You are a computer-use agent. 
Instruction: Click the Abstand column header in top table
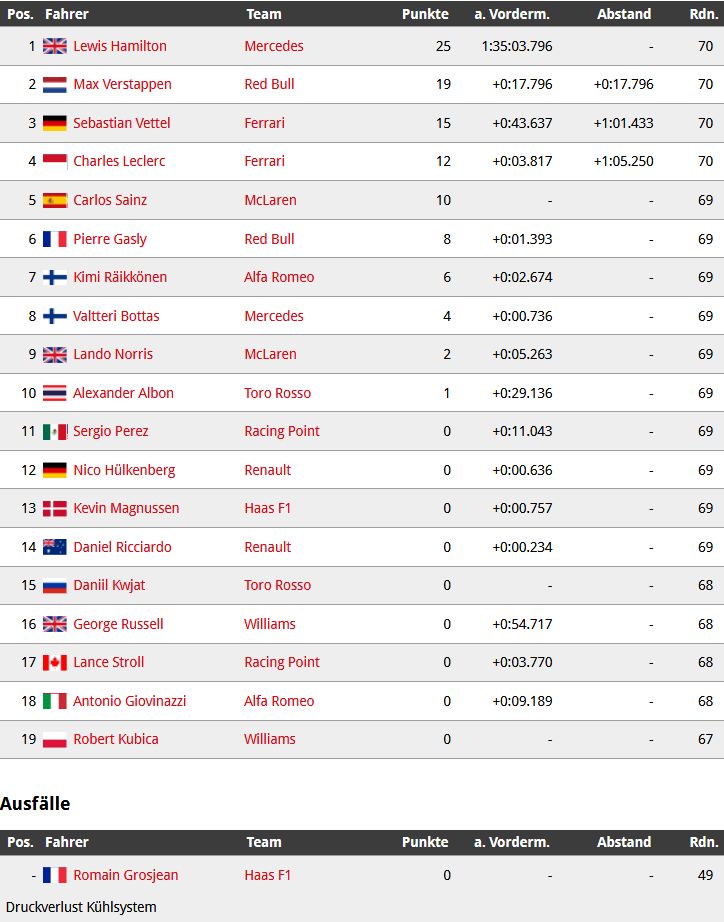(x=624, y=14)
